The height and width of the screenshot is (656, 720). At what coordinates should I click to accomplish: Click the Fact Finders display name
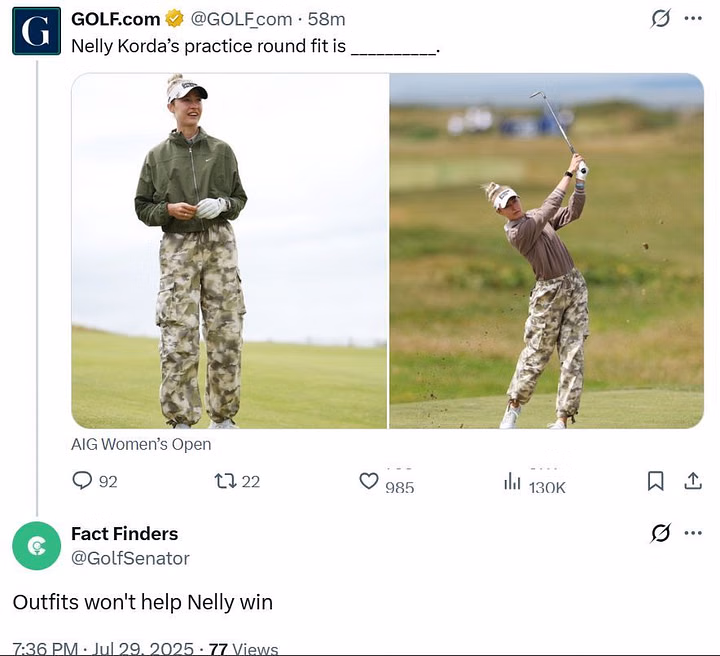tap(124, 533)
